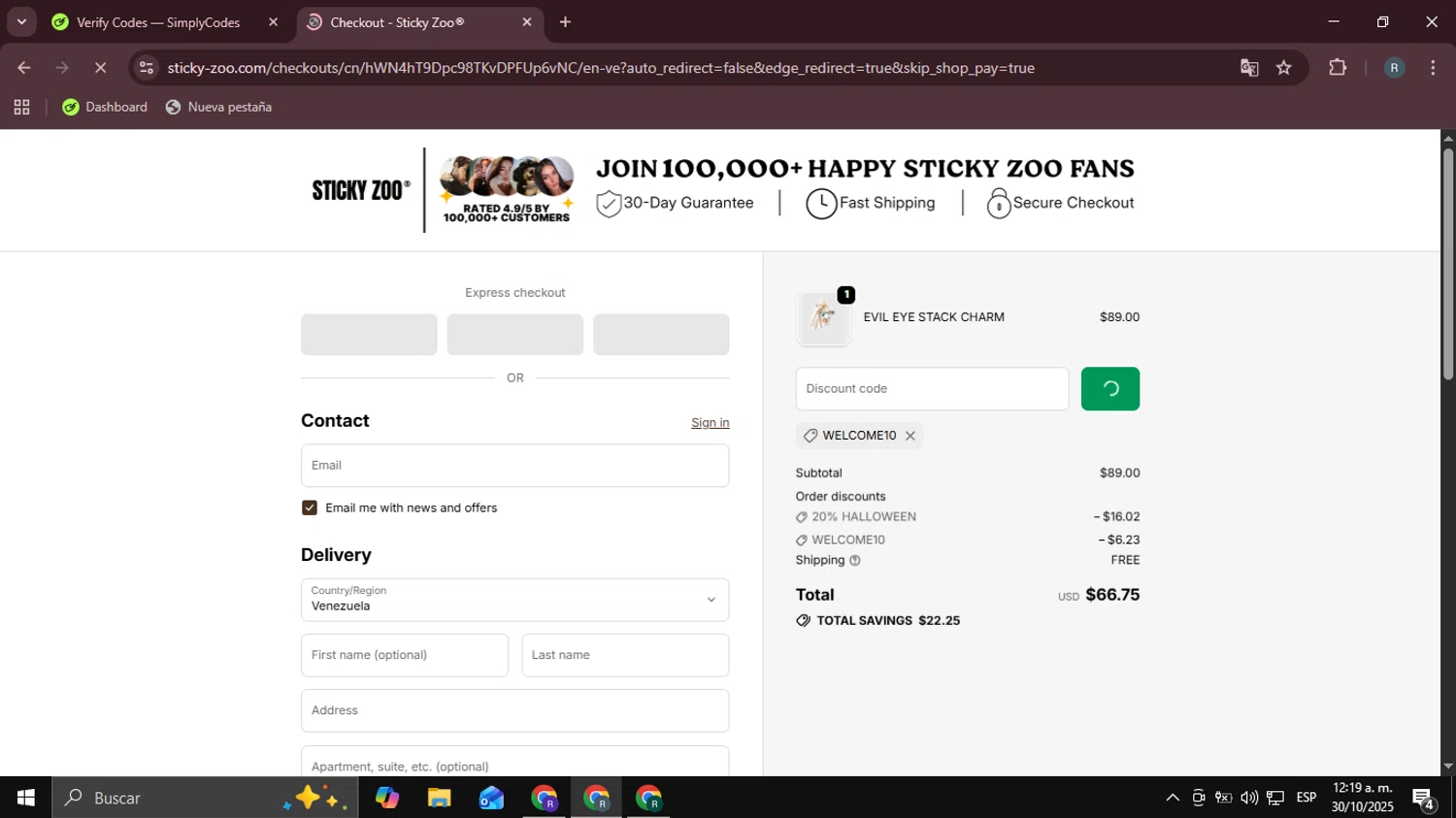Open the Nueva pestaña bookmark

[218, 108]
